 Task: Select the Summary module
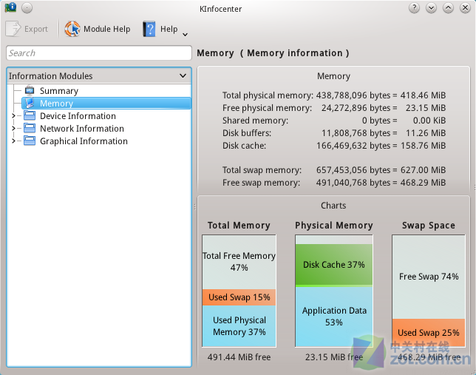pos(59,91)
